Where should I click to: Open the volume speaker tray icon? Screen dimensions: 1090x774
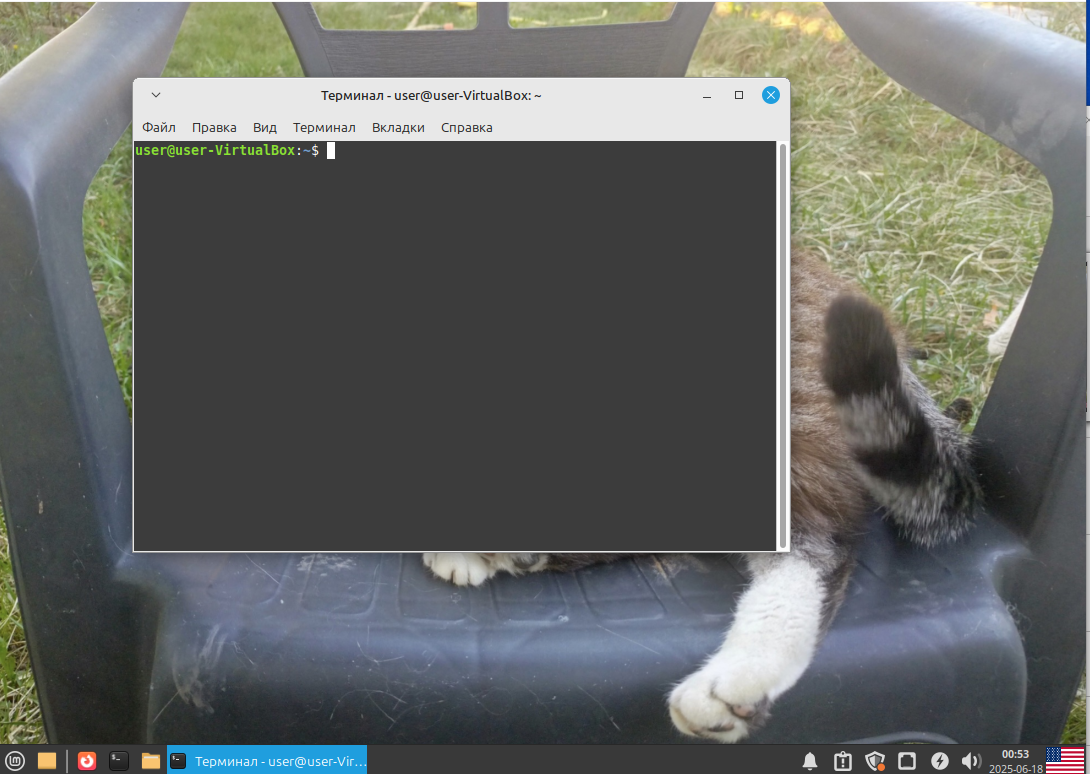pyautogui.click(x=971, y=761)
